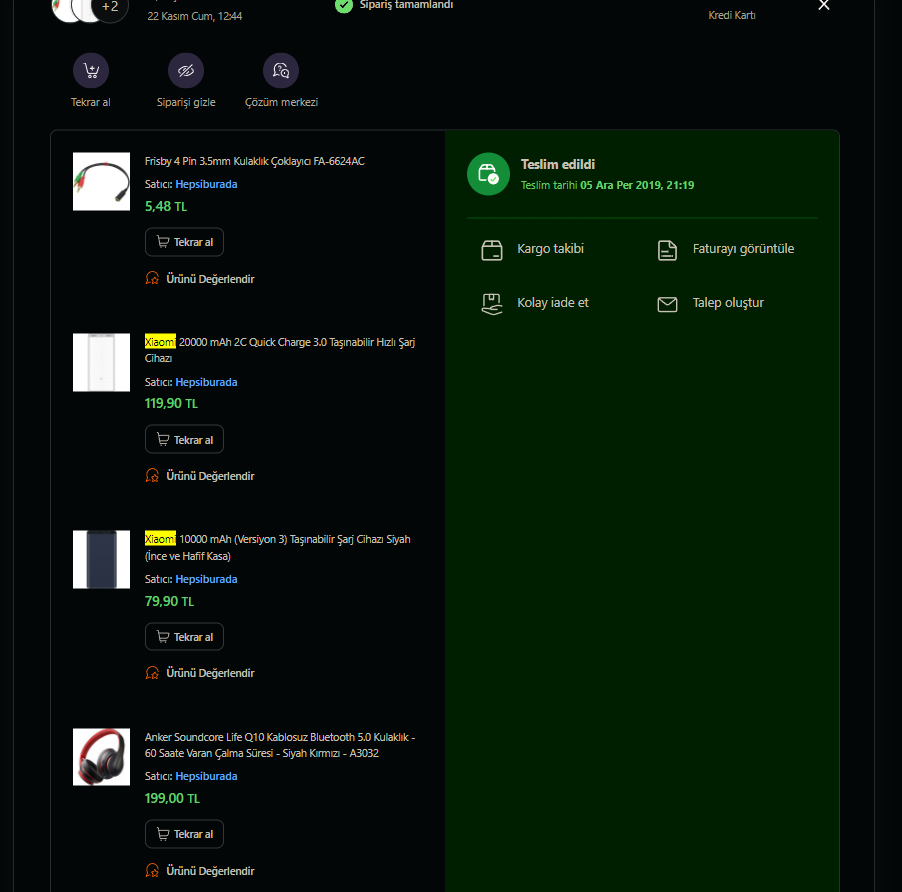Rebuy the Xiaomi 20000 mAh powerbank

184,439
